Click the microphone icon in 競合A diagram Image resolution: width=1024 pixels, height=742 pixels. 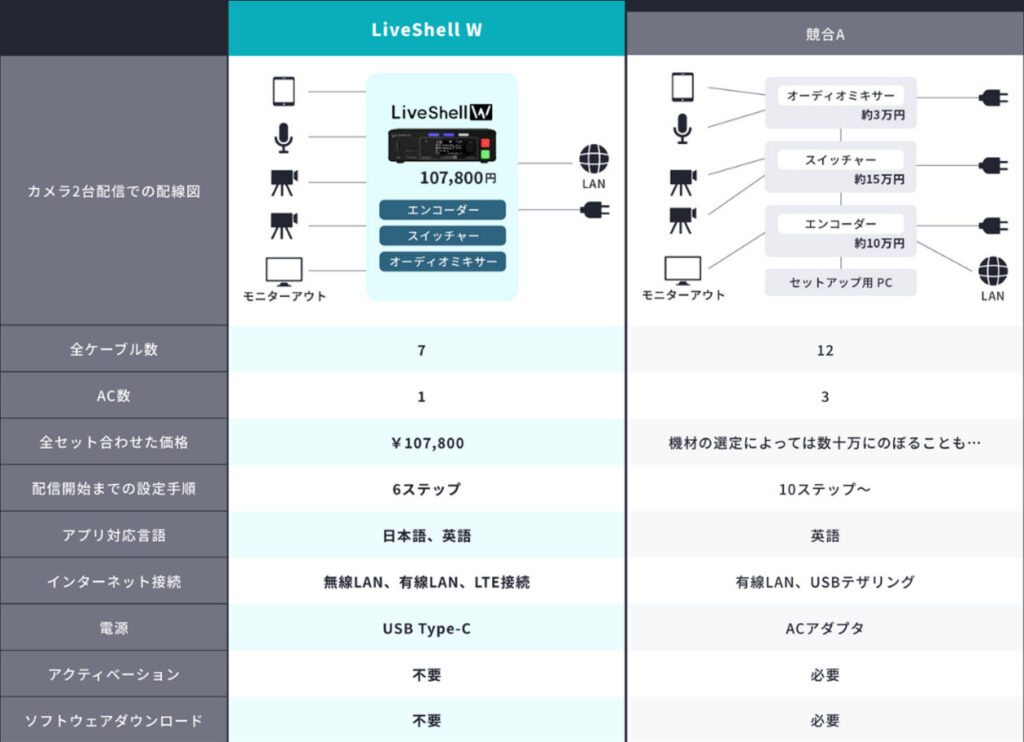click(x=682, y=128)
